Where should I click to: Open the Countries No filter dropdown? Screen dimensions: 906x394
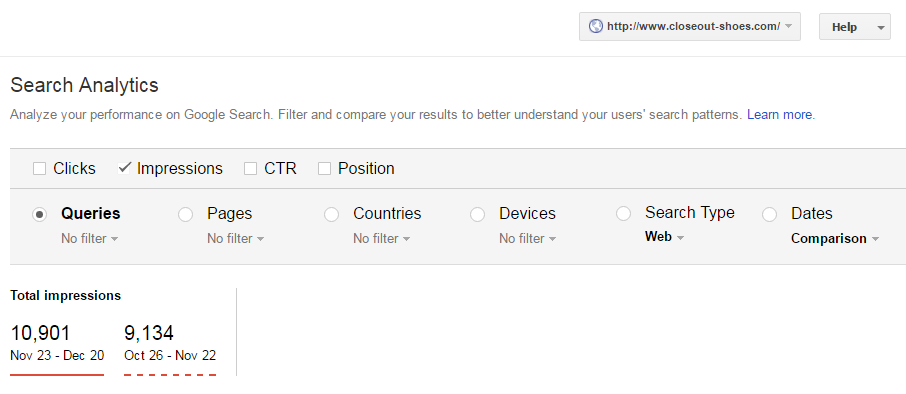click(382, 239)
